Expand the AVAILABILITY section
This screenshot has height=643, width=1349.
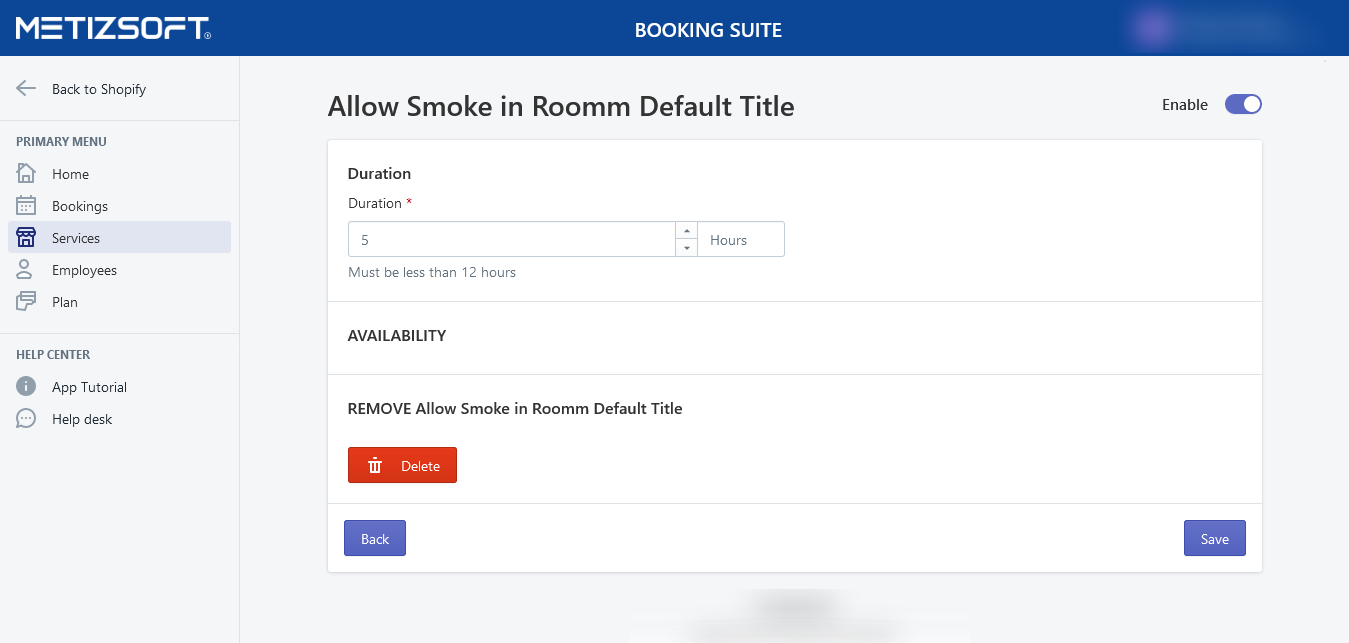pos(396,336)
